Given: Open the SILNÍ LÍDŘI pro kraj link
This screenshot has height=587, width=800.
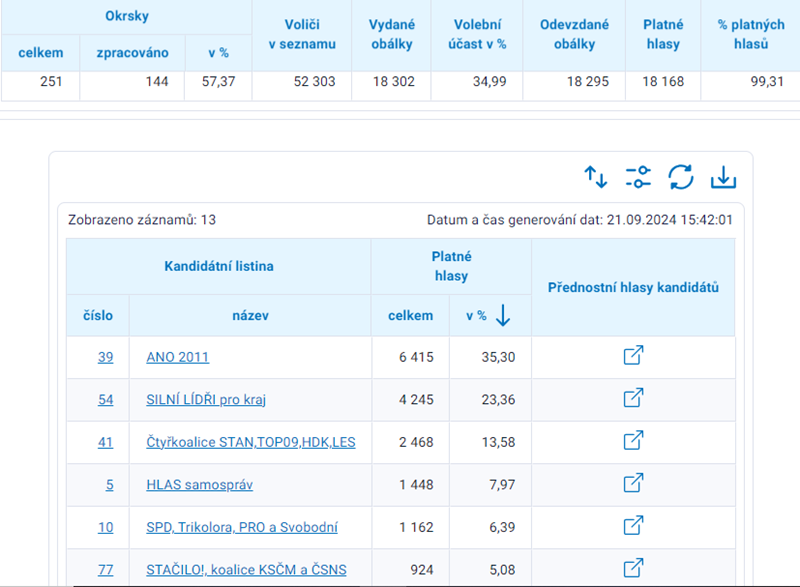Looking at the screenshot, I should [205, 400].
